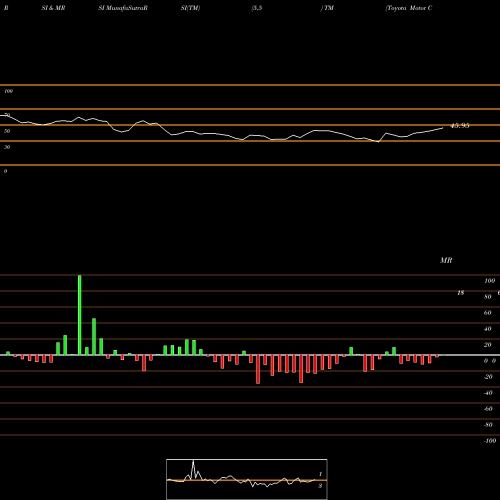The image size is (500, 500).
Task: Click the 'SI MunafaSutraR' header label
Action: [x=123, y=8]
